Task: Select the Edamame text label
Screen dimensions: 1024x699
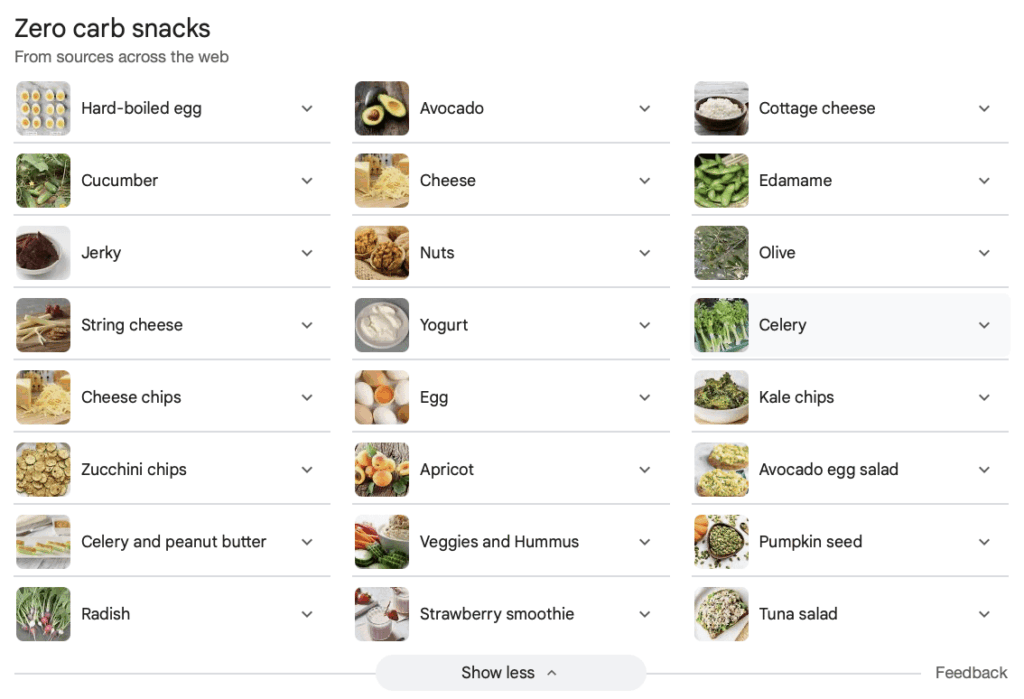Action: 795,181
